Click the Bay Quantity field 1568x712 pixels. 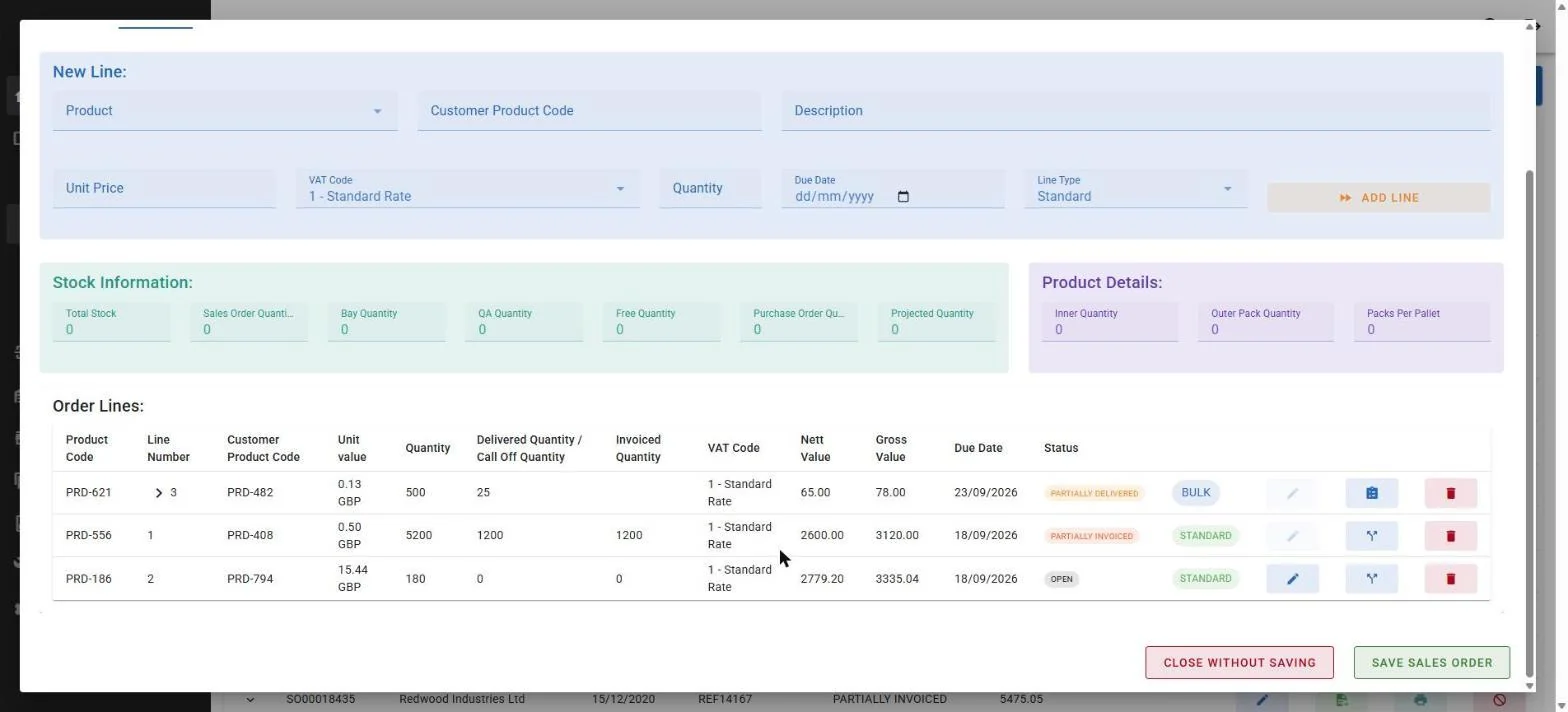[386, 323]
